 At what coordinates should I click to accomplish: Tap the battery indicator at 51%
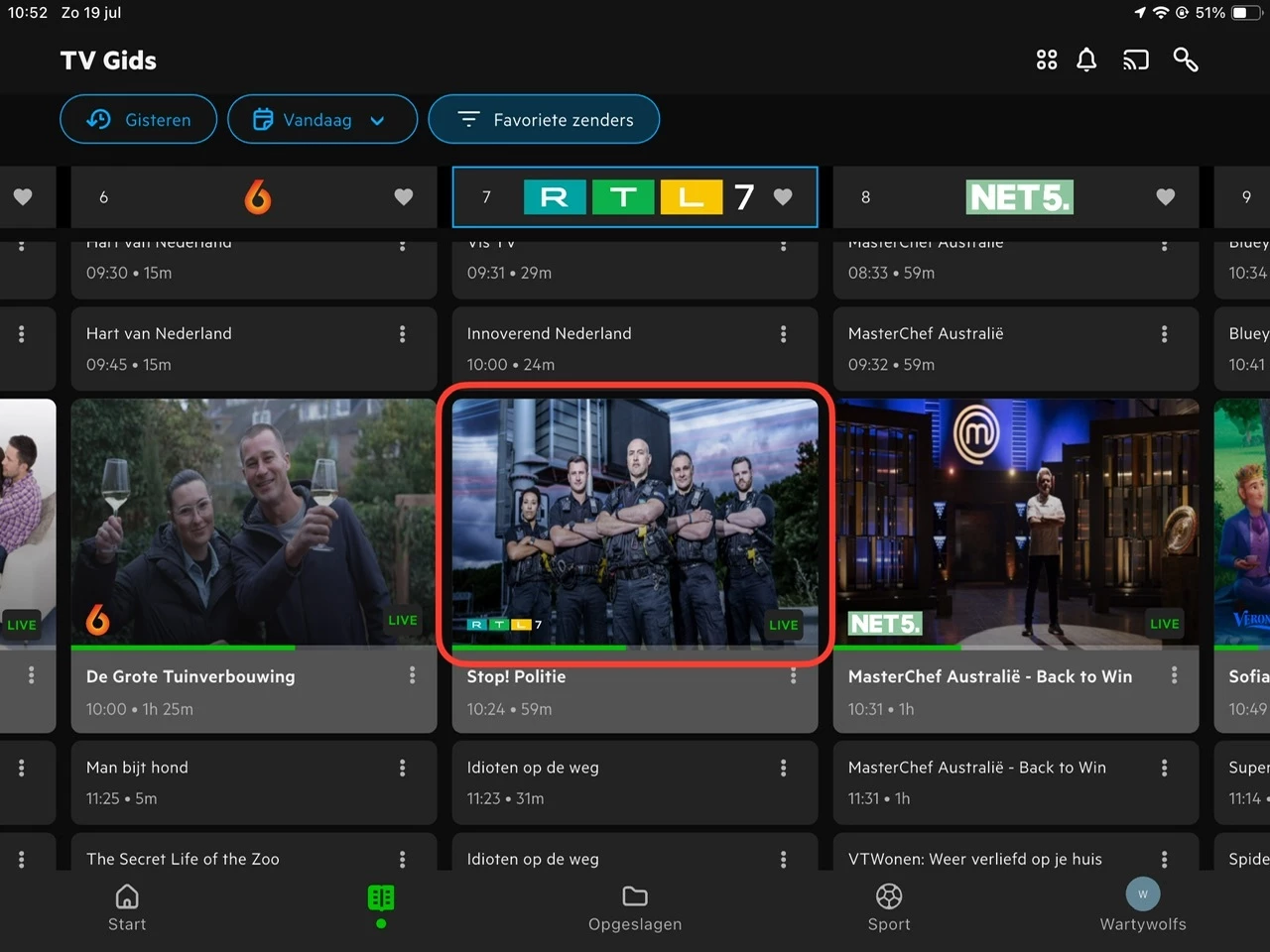coord(1245,13)
